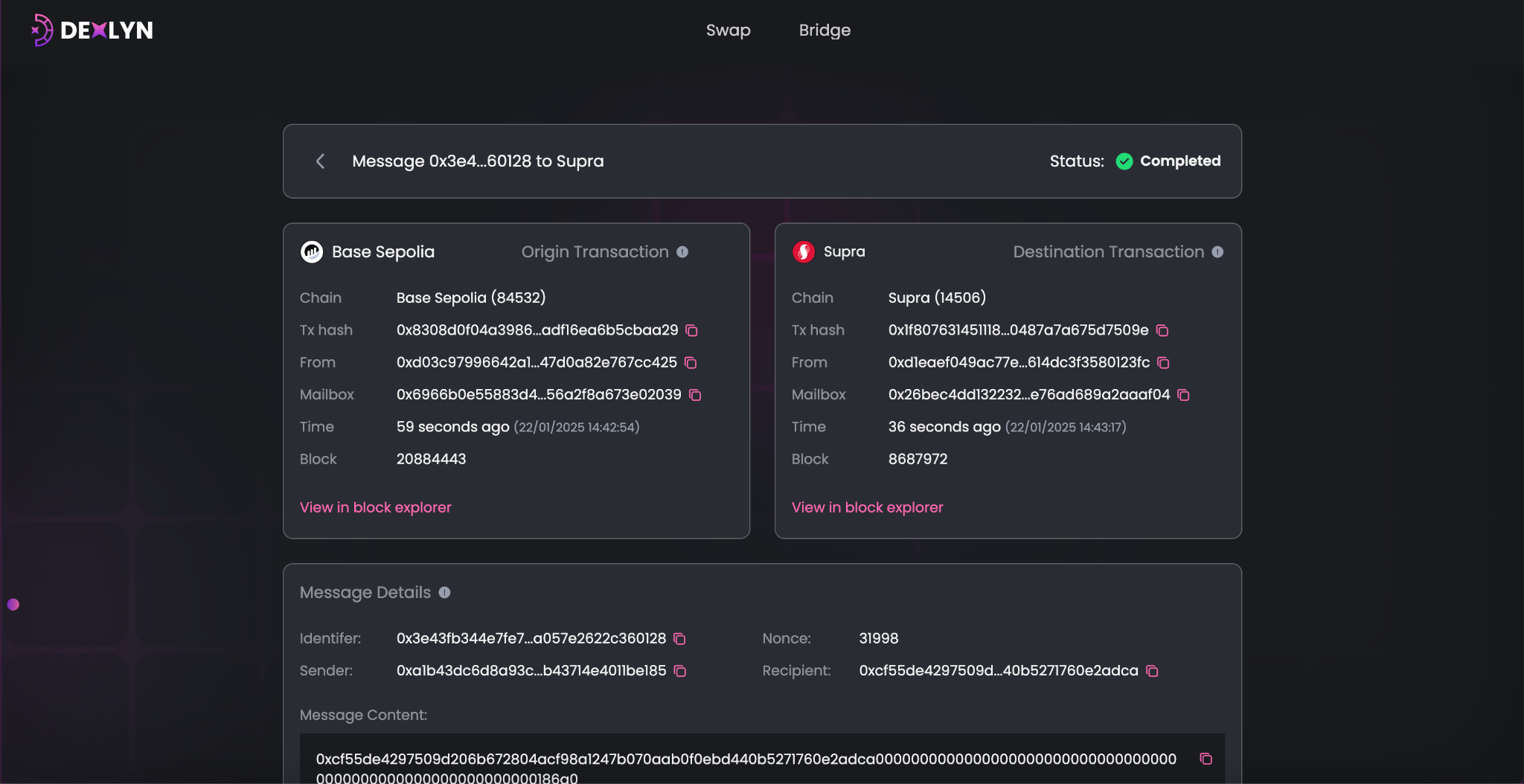Copy the Supra From address
Viewport: 1524px width, 784px height.
pos(1163,363)
